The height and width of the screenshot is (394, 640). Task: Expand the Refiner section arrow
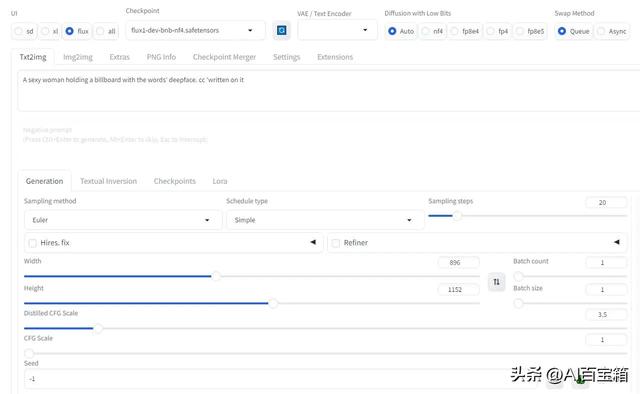coord(617,242)
